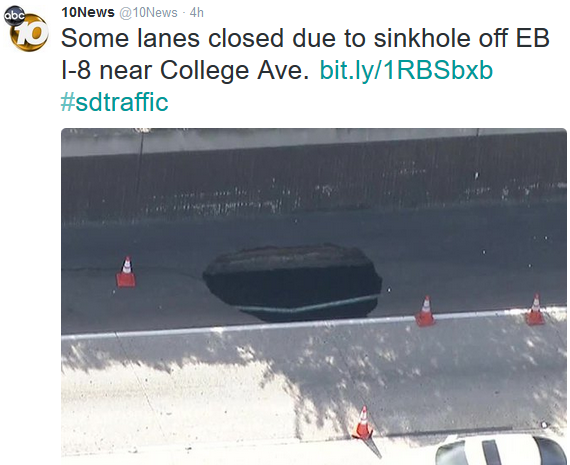Click the leftmost orange cone in the photo
The height and width of the screenshot is (465, 570).
[126, 272]
